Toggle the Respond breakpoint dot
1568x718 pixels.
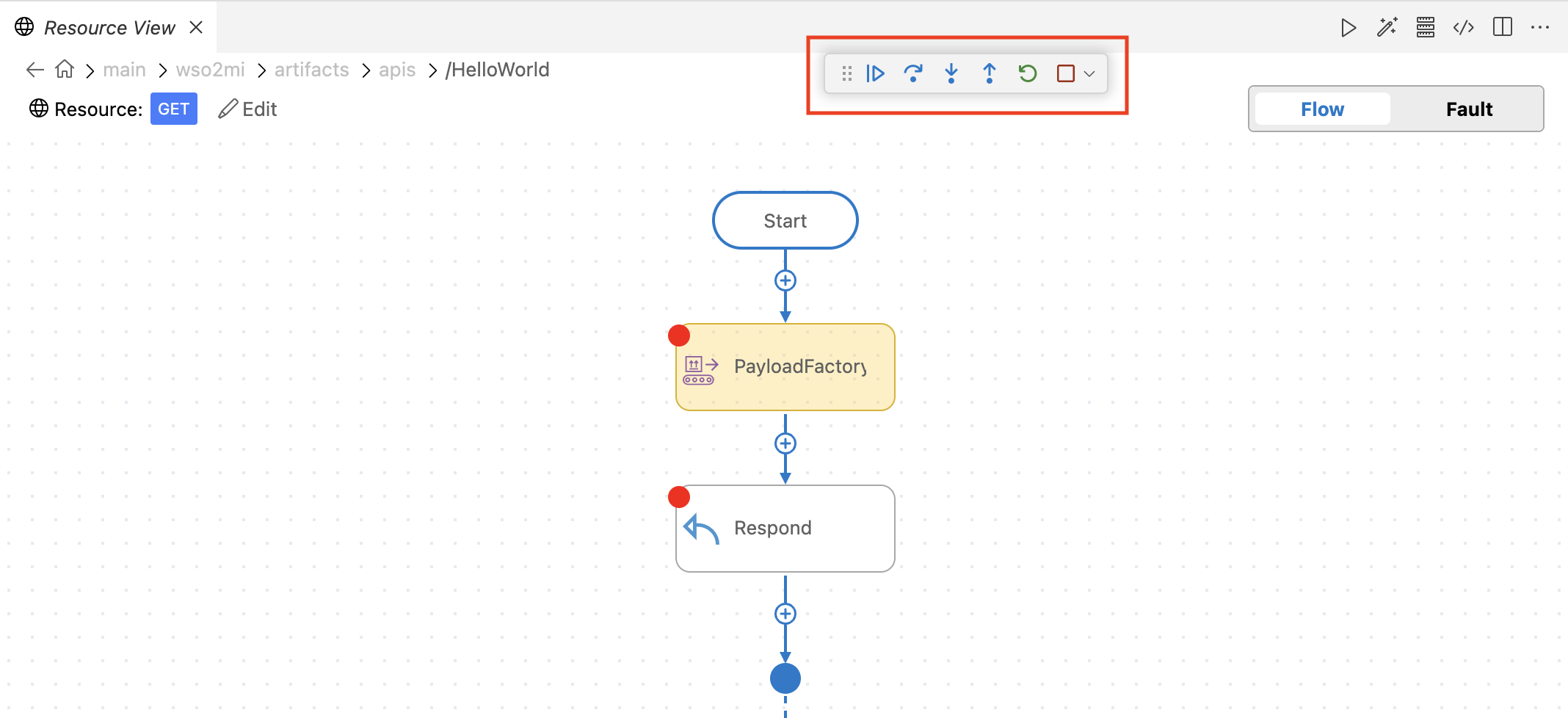(679, 497)
